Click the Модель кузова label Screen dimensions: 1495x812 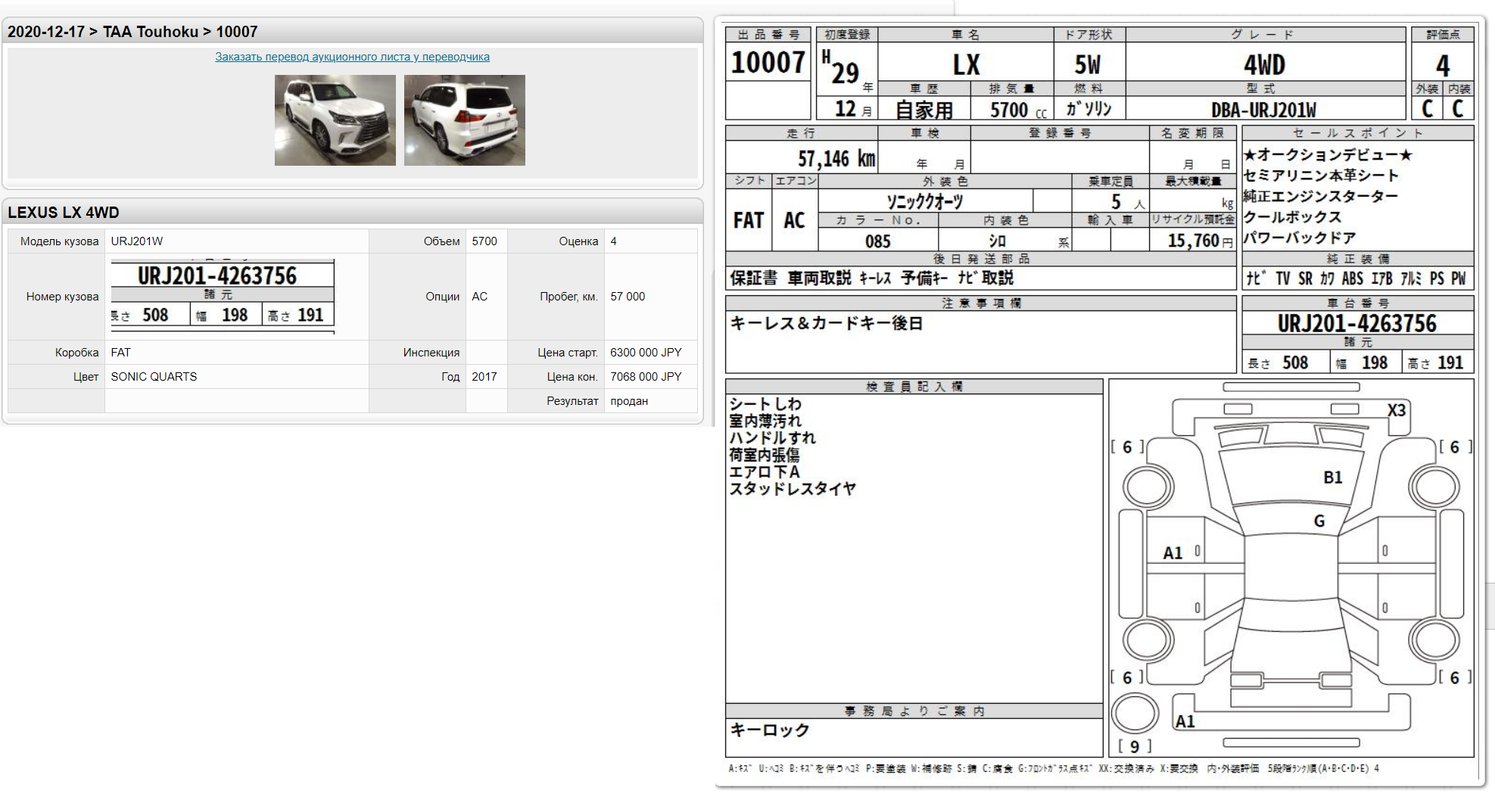point(60,241)
